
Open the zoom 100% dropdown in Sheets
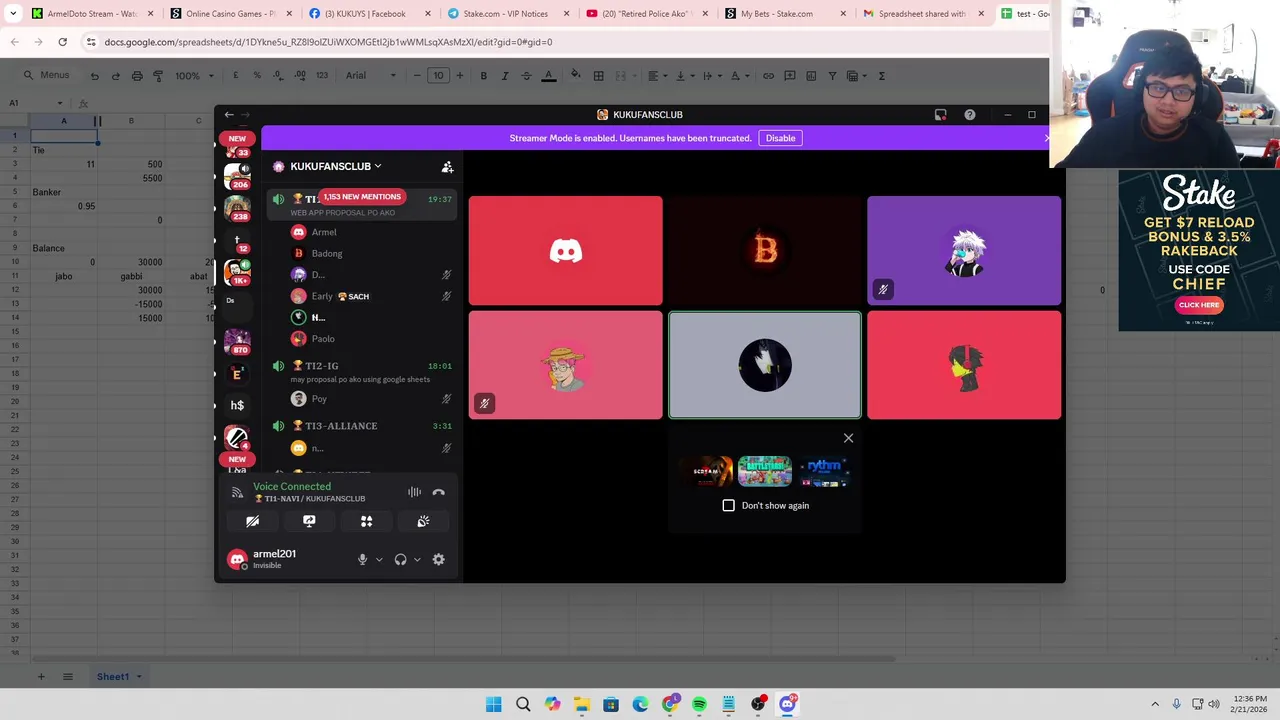[195, 76]
